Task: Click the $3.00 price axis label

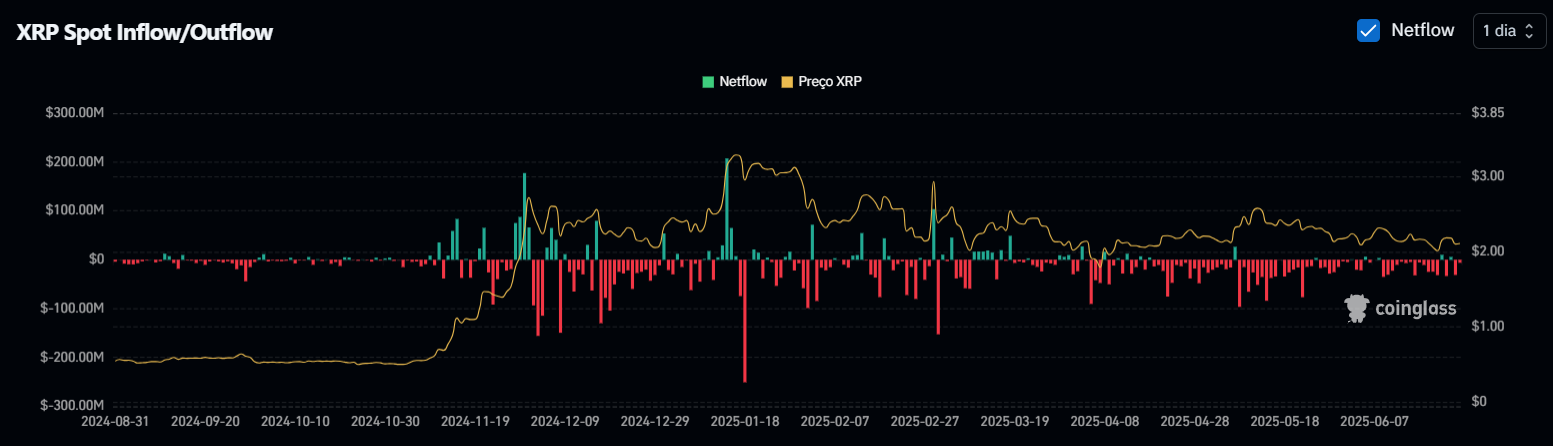Action: 1488,176
